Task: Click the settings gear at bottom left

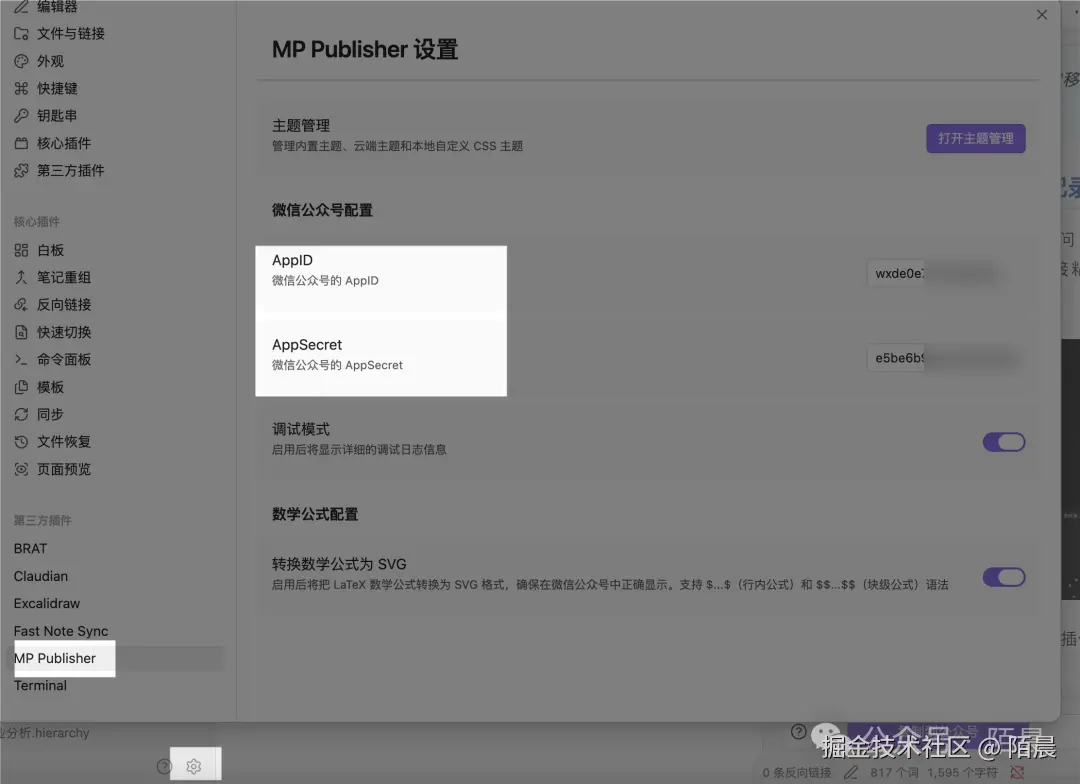Action: [x=195, y=764]
